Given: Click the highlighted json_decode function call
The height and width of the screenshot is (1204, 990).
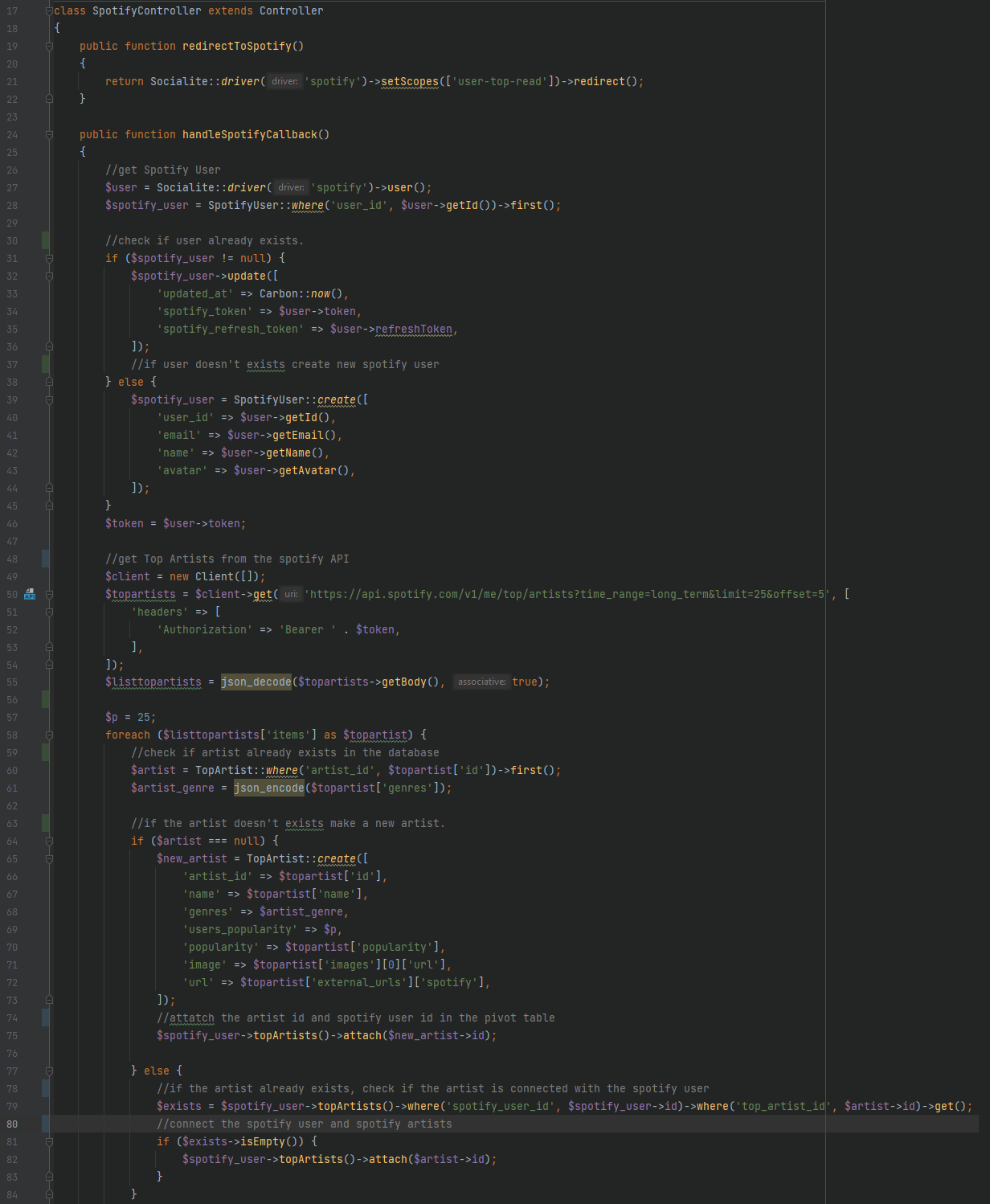Looking at the screenshot, I should point(256,682).
